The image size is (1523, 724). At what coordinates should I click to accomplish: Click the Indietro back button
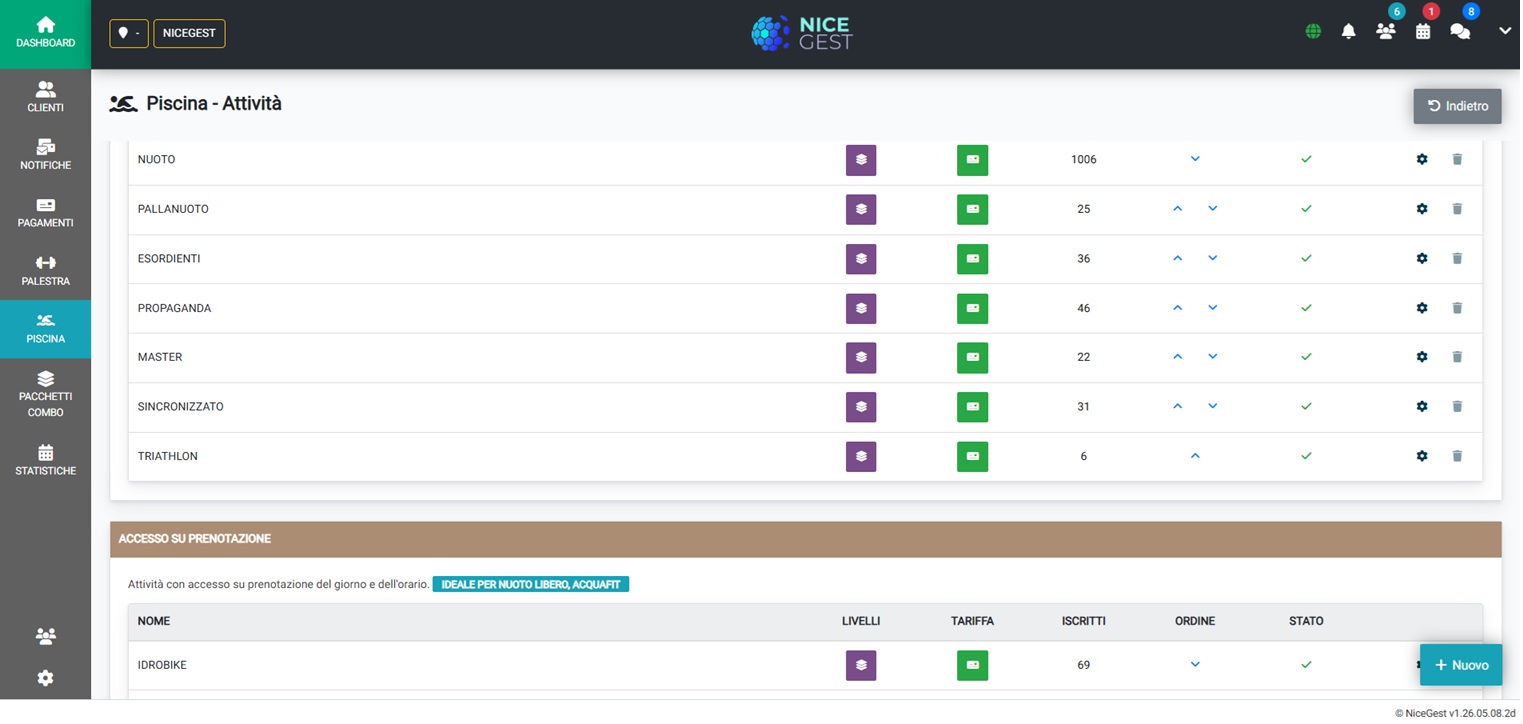(1456, 106)
